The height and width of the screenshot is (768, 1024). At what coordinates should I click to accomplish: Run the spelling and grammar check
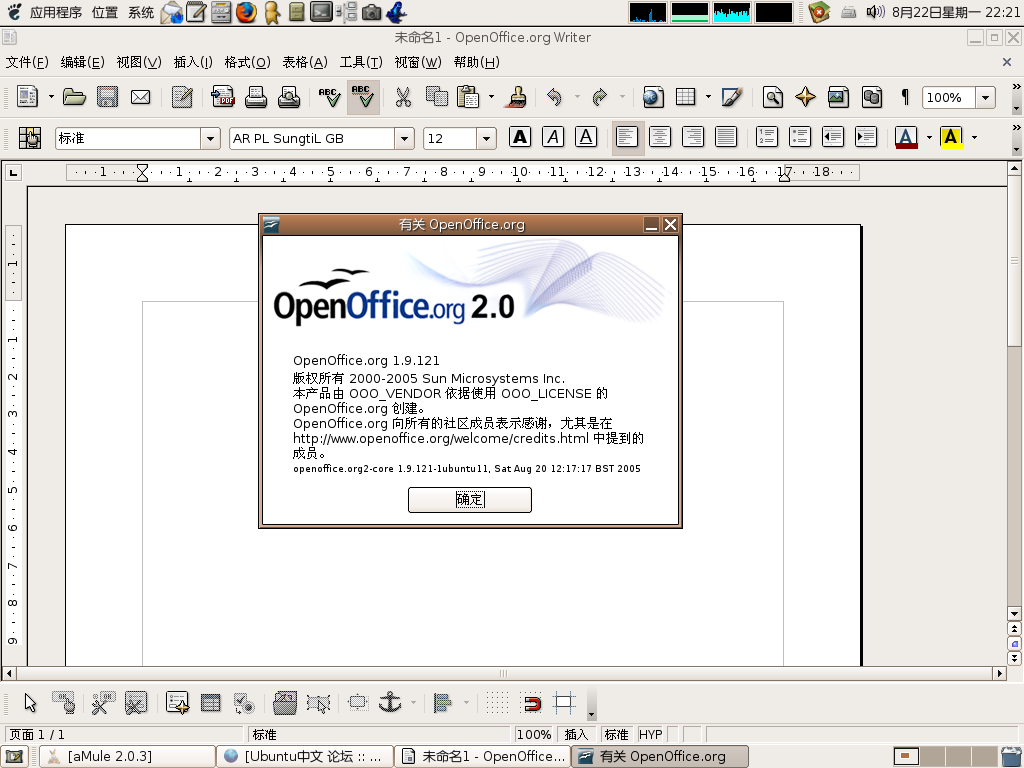pyautogui.click(x=330, y=97)
